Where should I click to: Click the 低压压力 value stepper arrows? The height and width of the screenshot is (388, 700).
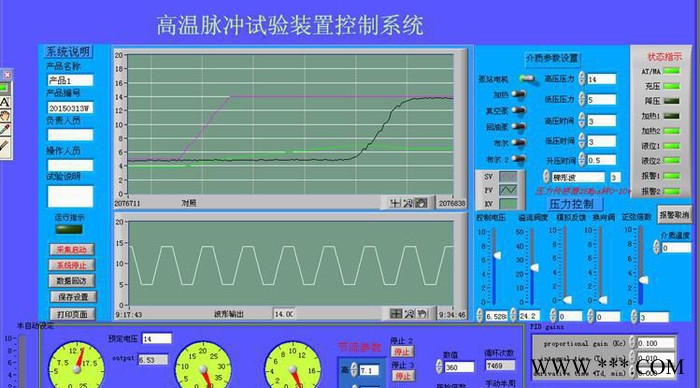point(582,99)
